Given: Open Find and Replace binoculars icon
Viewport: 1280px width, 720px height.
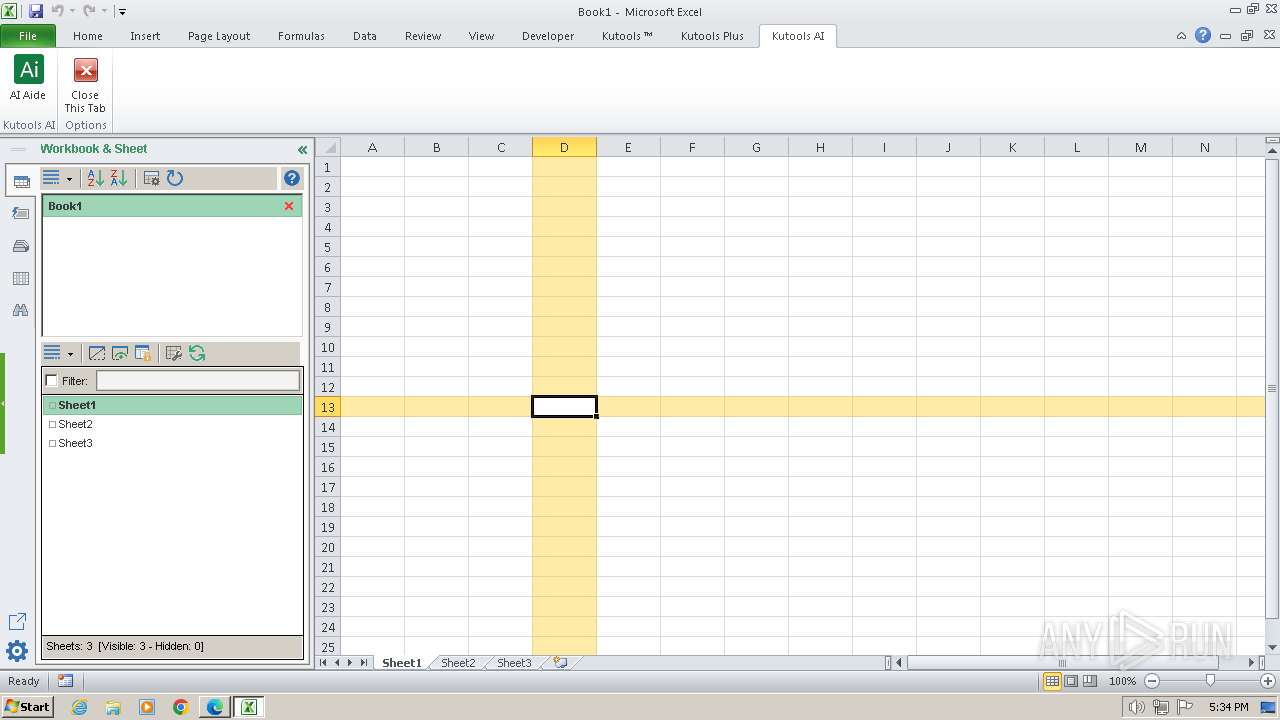Looking at the screenshot, I should tap(20, 311).
